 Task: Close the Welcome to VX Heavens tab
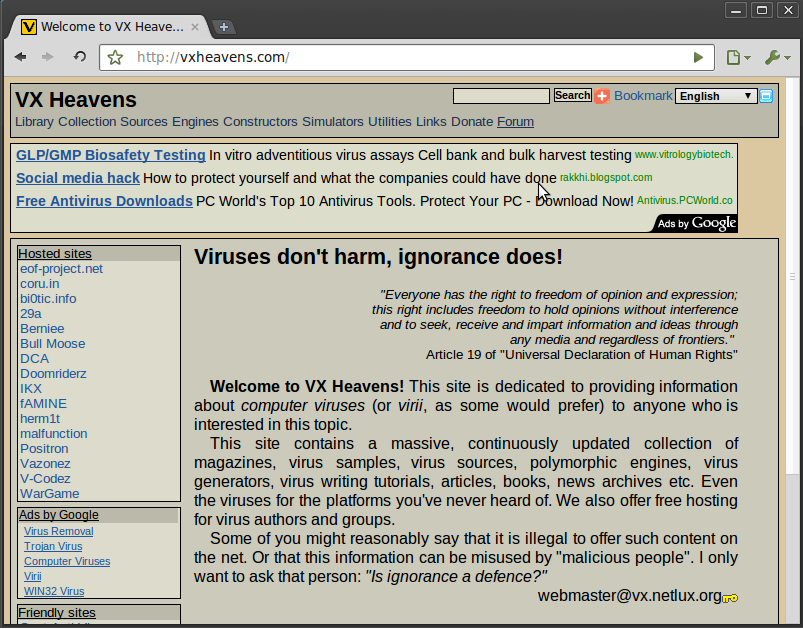pyautogui.click(x=195, y=27)
